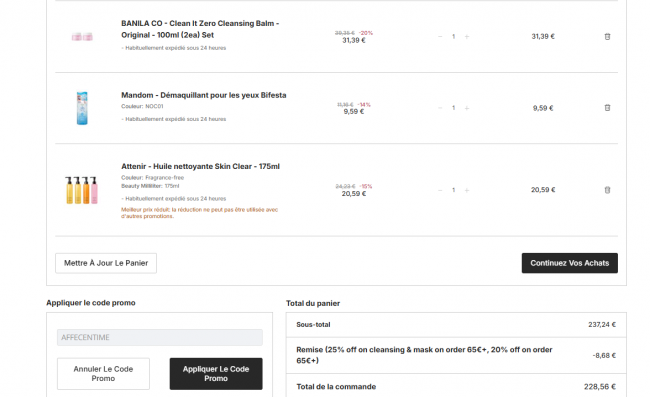The width and height of the screenshot is (650, 397).
Task: Click Appliquer Le Code Promo button
Action: coord(216,374)
